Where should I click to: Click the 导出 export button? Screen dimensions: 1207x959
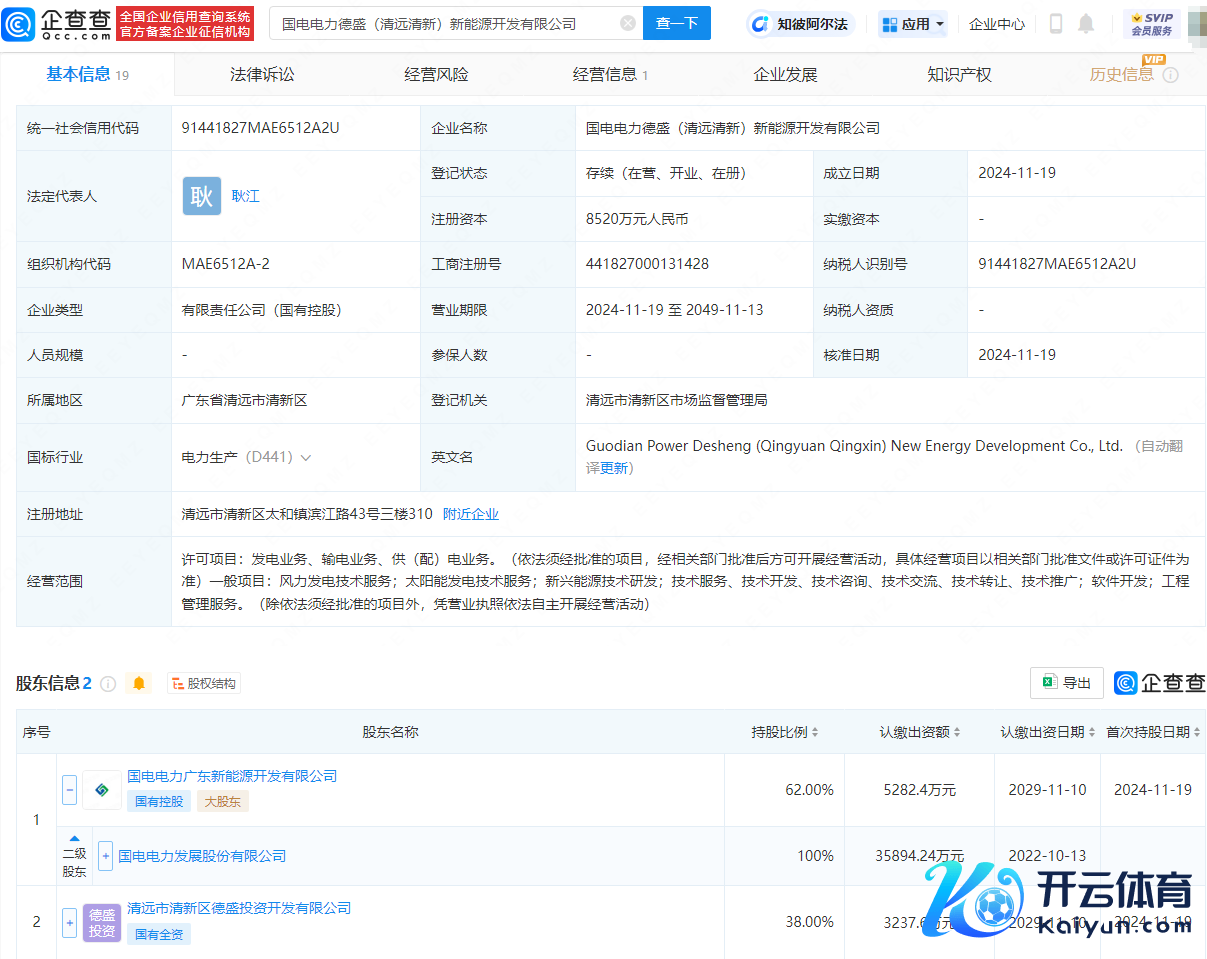click(1067, 683)
